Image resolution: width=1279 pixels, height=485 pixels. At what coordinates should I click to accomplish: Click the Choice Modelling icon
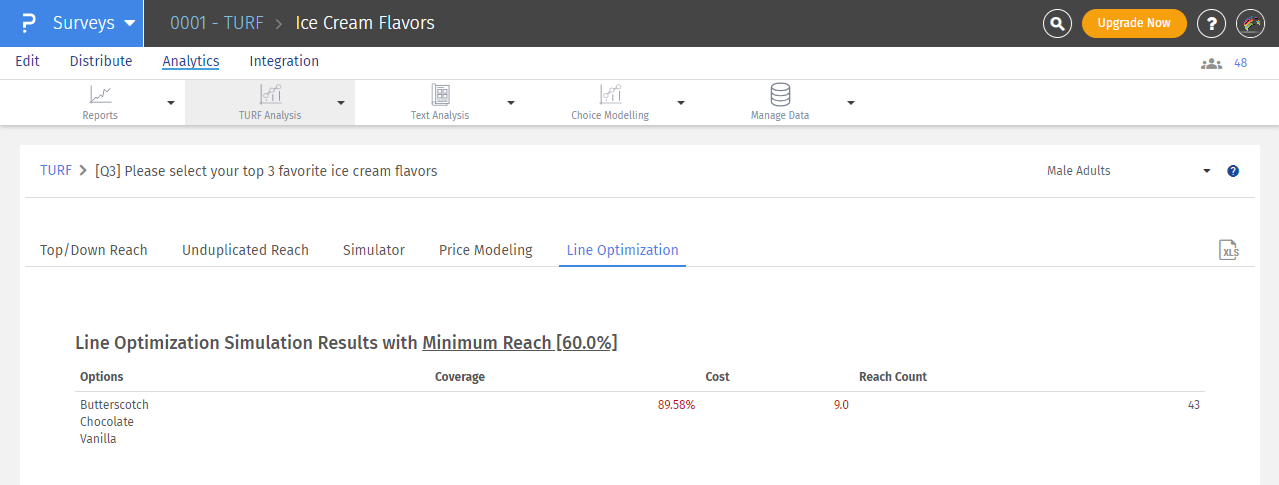pos(610,95)
